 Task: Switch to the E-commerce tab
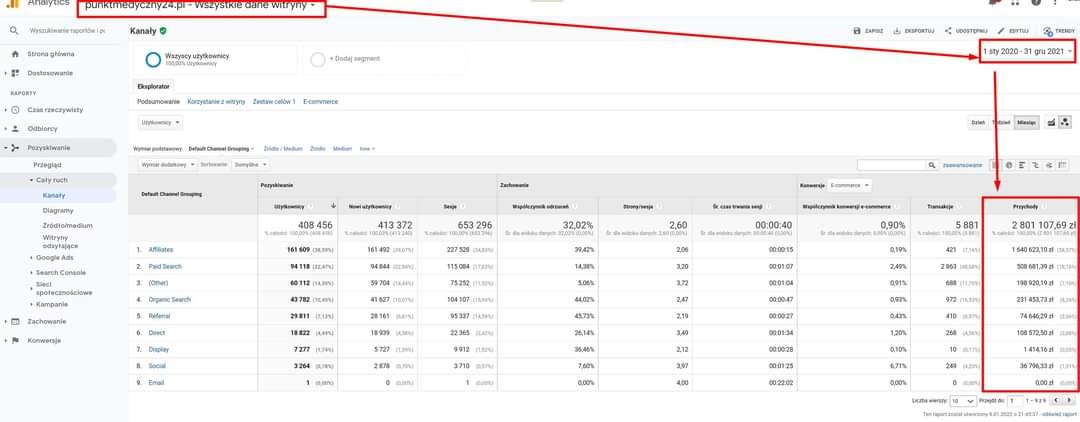320,101
